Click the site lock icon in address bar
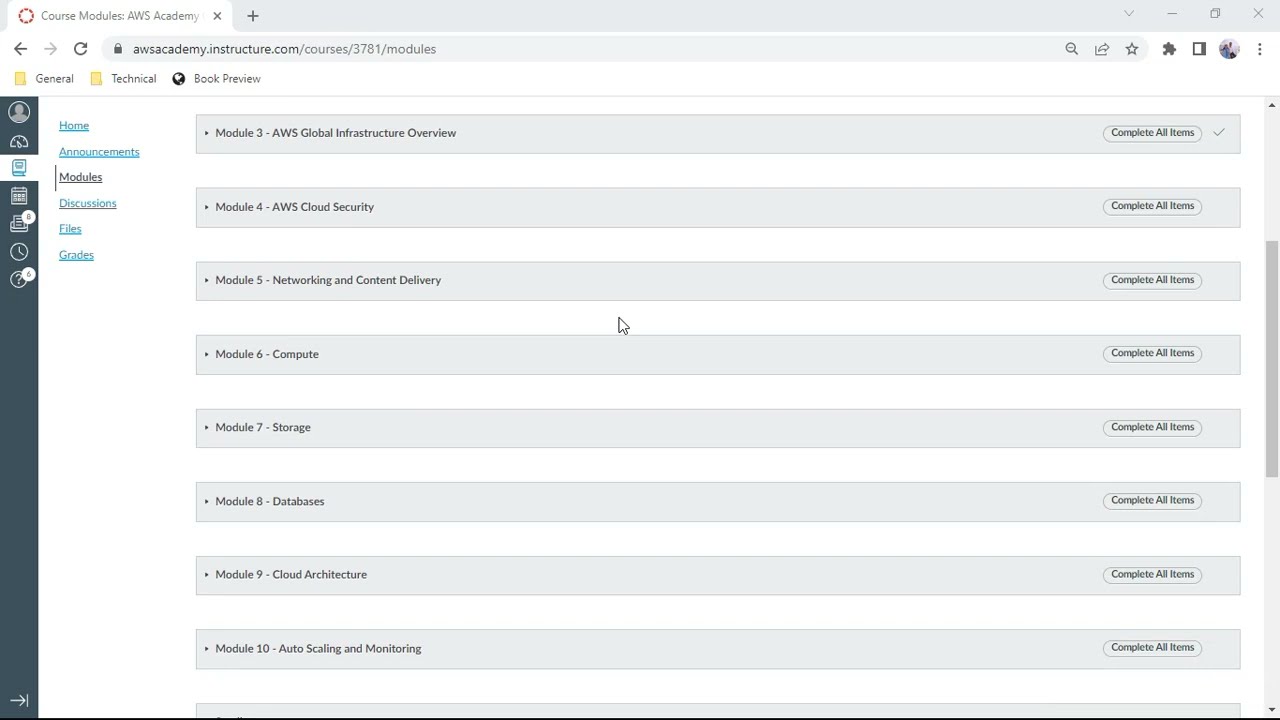The width and height of the screenshot is (1280, 720). coord(118,49)
